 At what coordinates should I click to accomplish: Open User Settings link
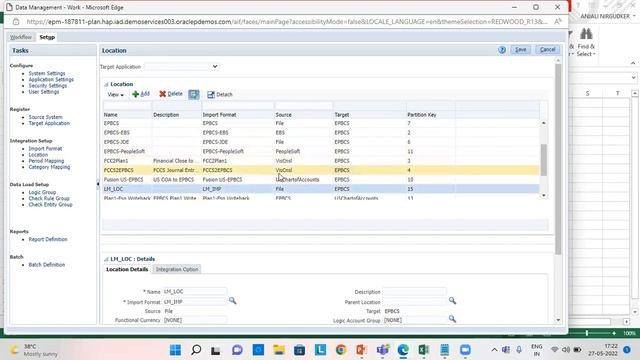coord(44,92)
